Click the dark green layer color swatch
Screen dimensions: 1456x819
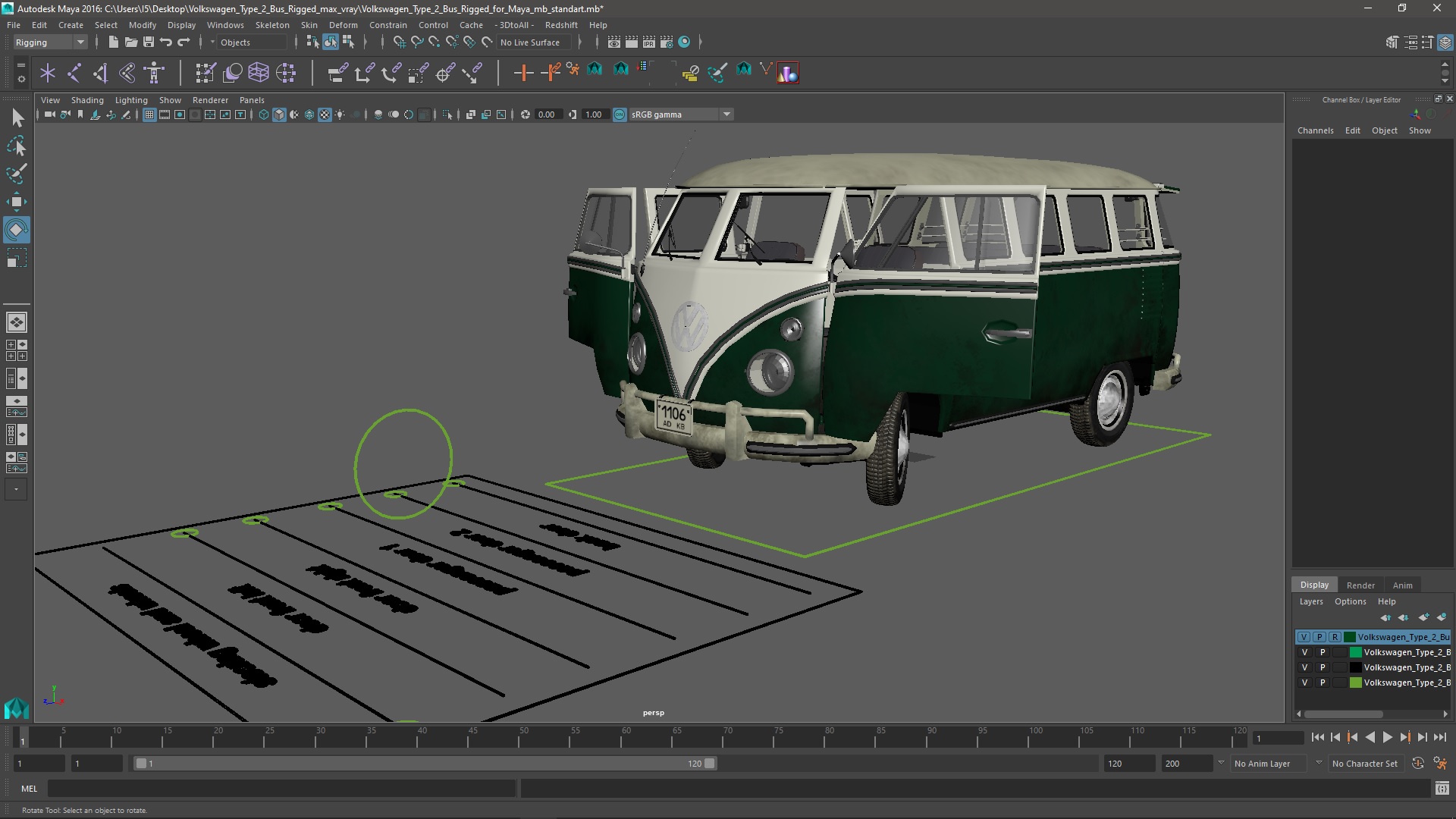coord(1350,637)
